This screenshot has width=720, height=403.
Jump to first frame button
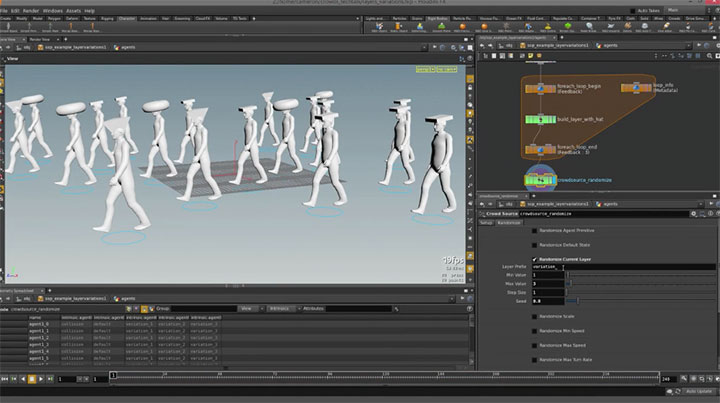[x=5, y=379]
